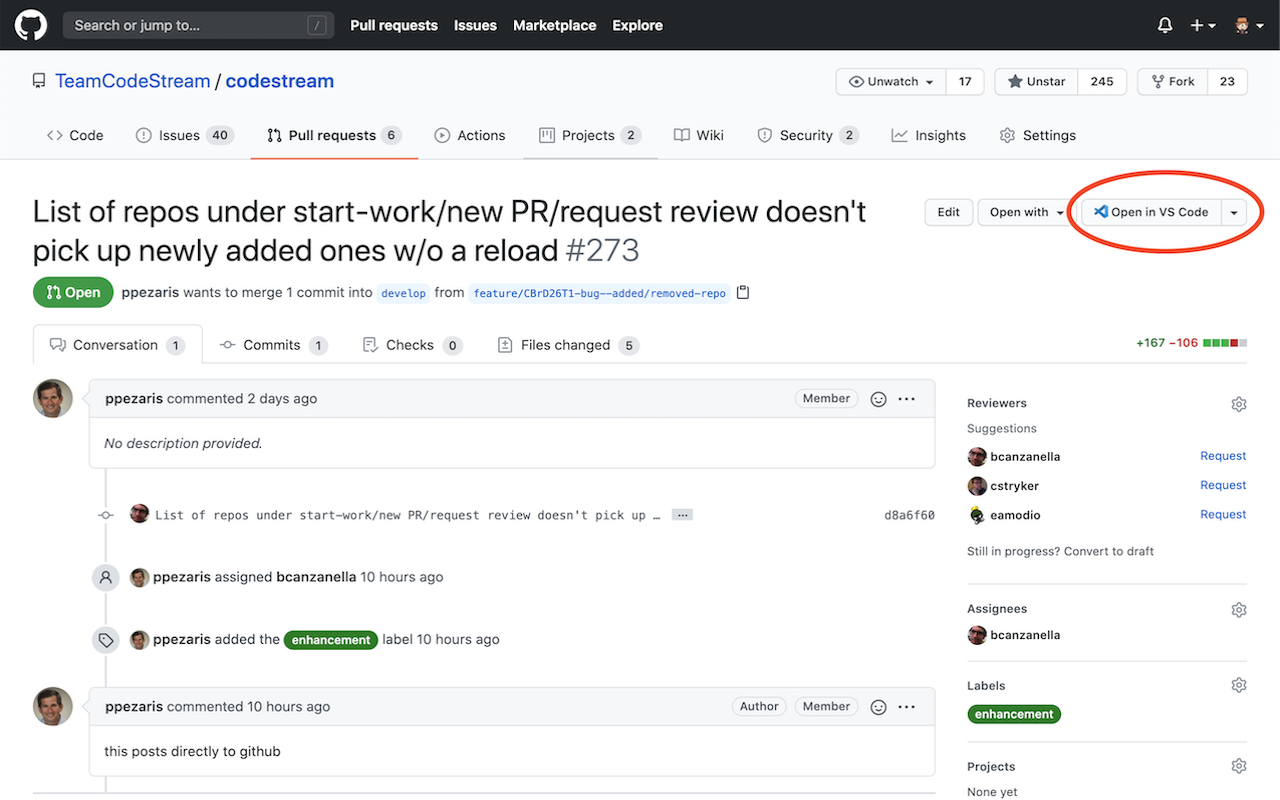Switch to the Security tab
Viewport: 1280px width, 800px height.
pos(808,135)
